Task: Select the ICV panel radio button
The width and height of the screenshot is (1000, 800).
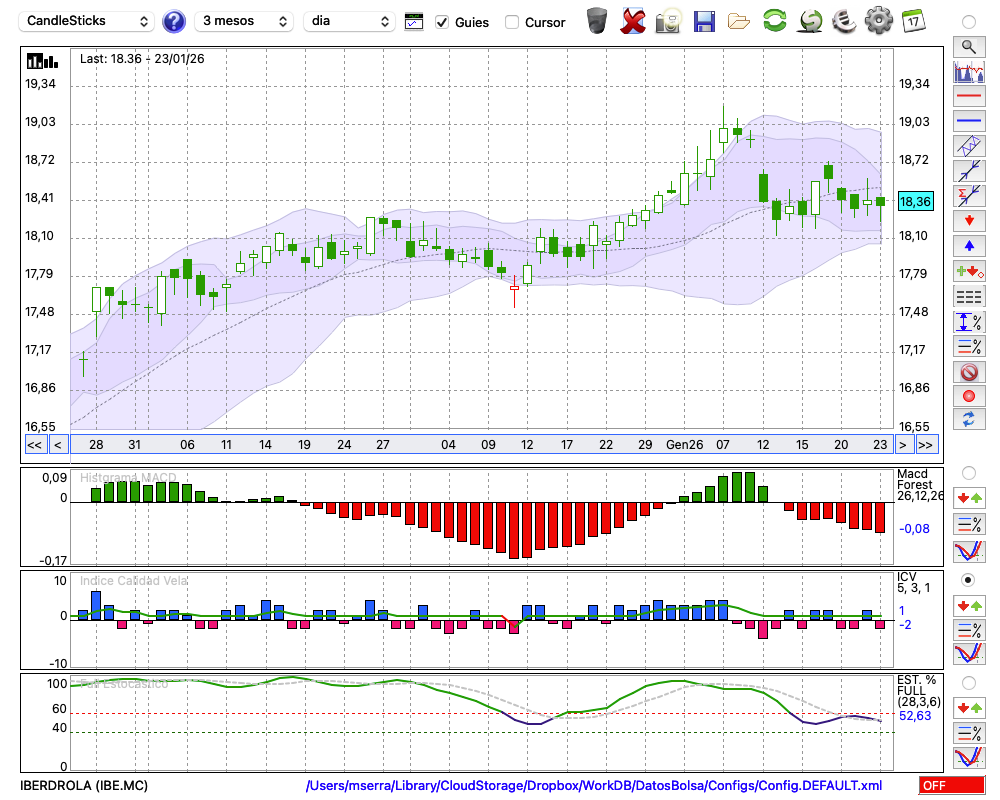Action: tap(969, 580)
